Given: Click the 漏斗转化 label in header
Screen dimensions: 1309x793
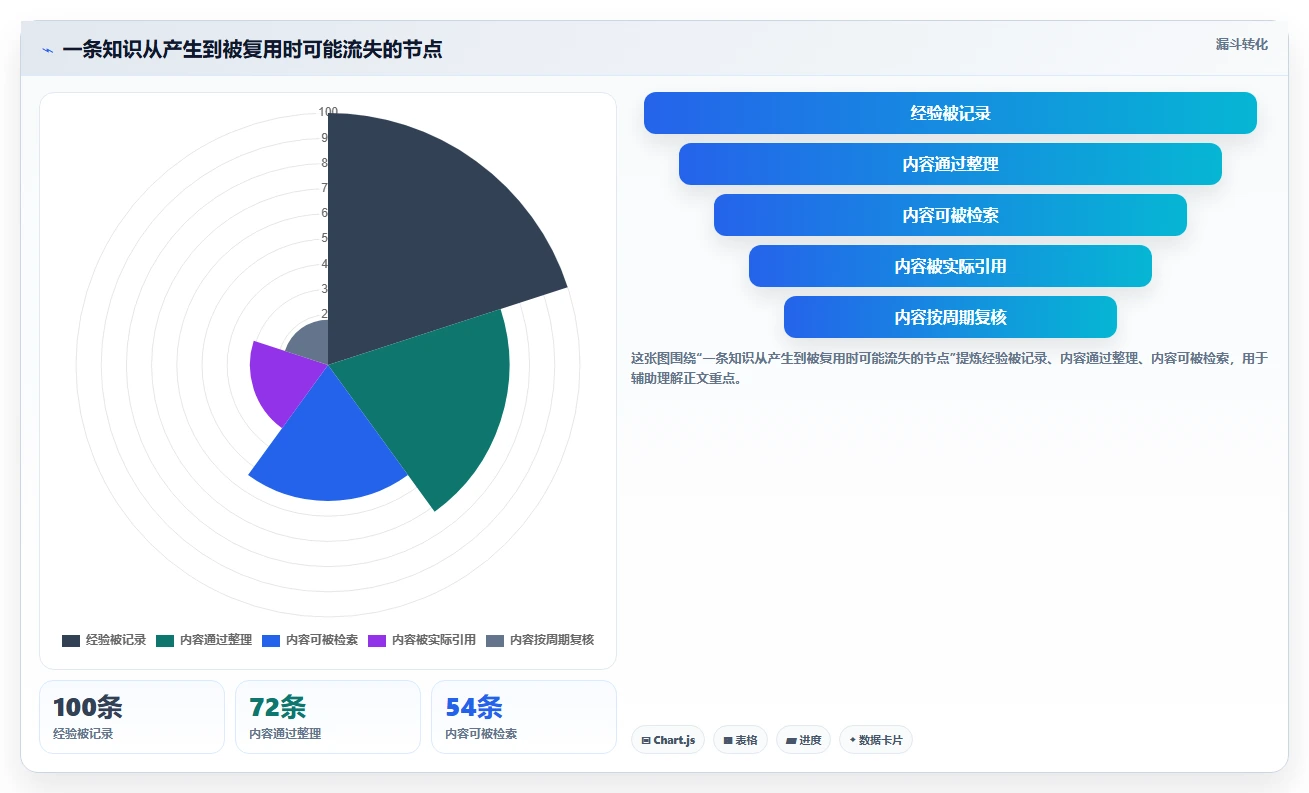Looking at the screenshot, I should (x=1241, y=44).
